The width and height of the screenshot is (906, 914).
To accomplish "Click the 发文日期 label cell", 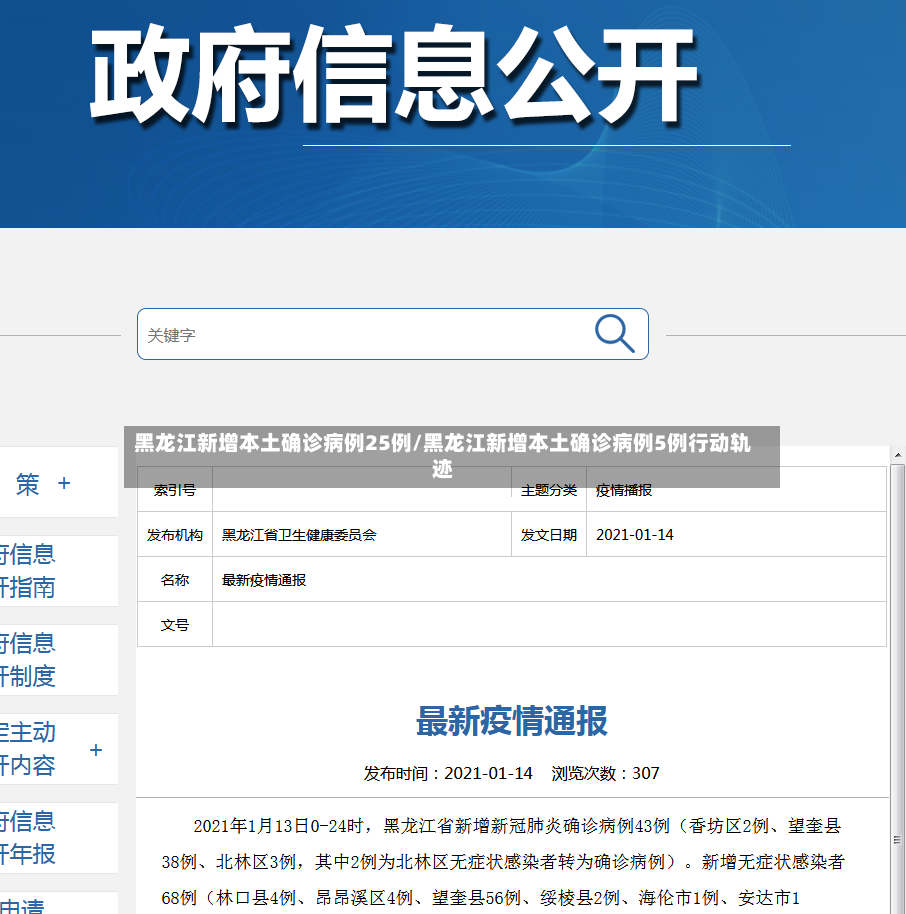I will tap(549, 535).
